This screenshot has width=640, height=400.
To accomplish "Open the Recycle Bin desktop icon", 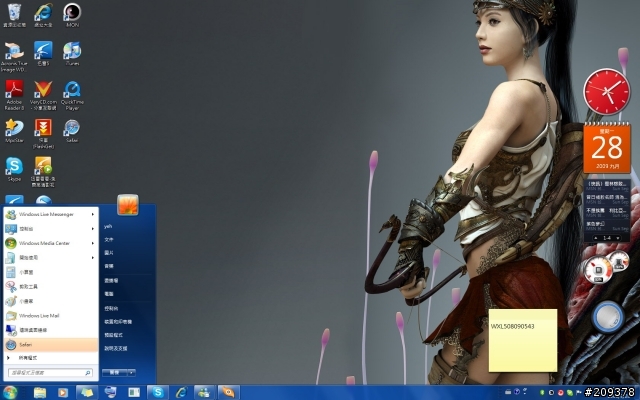I will [x=14, y=15].
